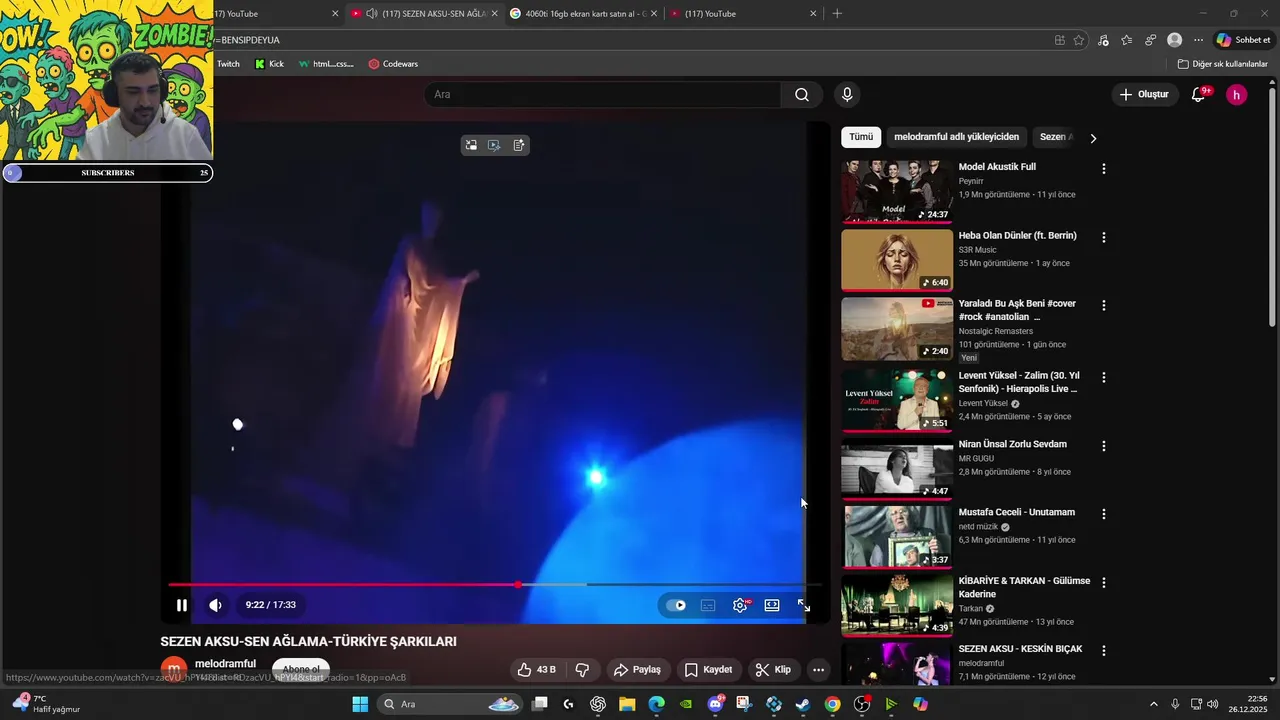Screen dimensions: 1280x720
Task: Open options for Niran Ünsal Zorlu Sevdam
Action: 1104,446
